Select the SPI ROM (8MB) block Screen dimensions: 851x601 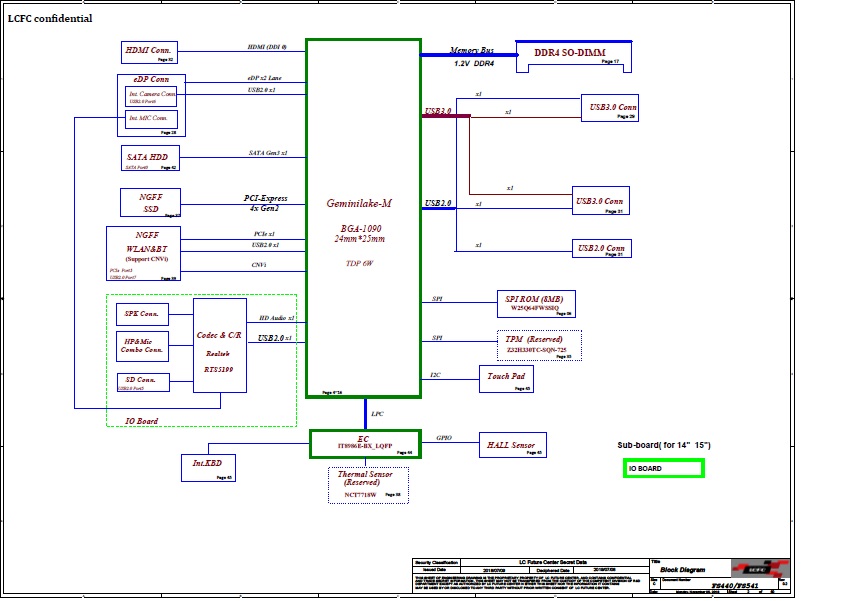tap(536, 304)
